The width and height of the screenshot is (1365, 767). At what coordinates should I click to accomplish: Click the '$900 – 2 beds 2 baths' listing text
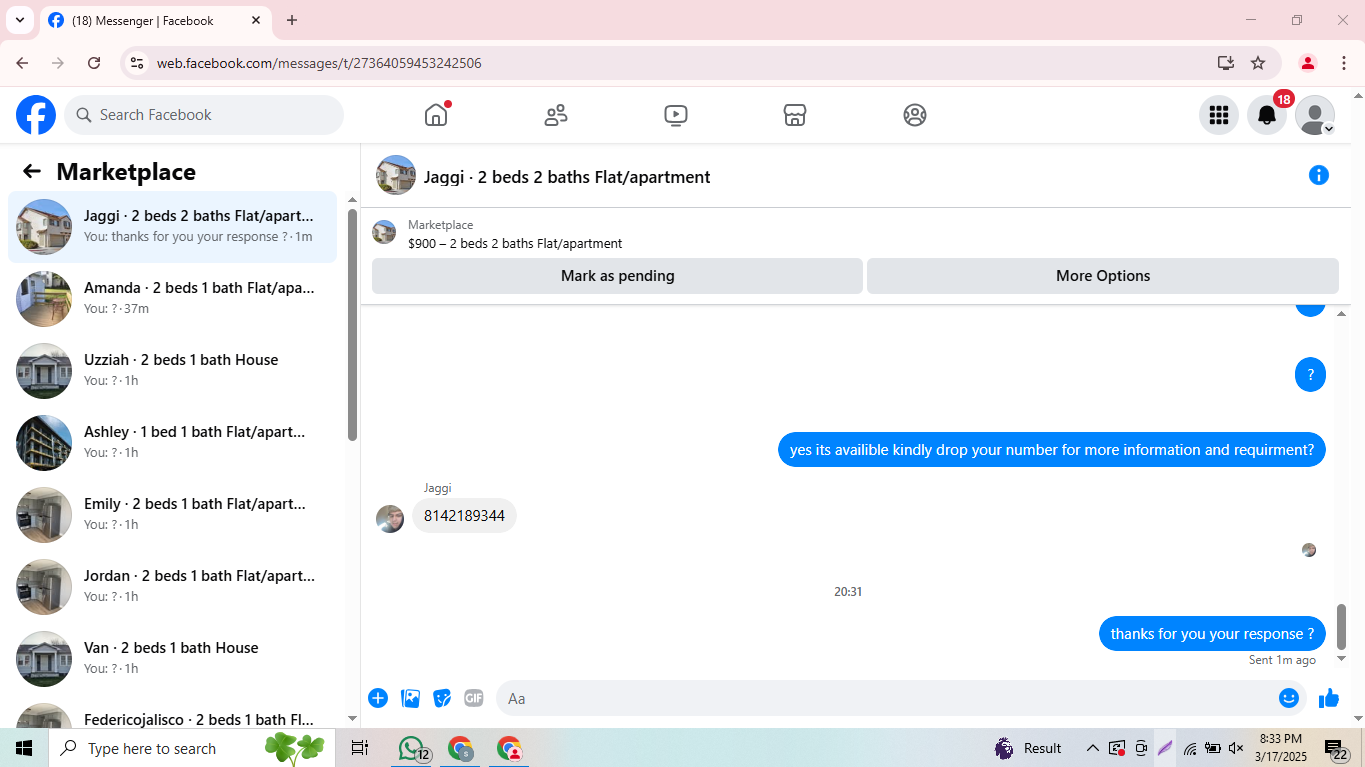coord(515,243)
